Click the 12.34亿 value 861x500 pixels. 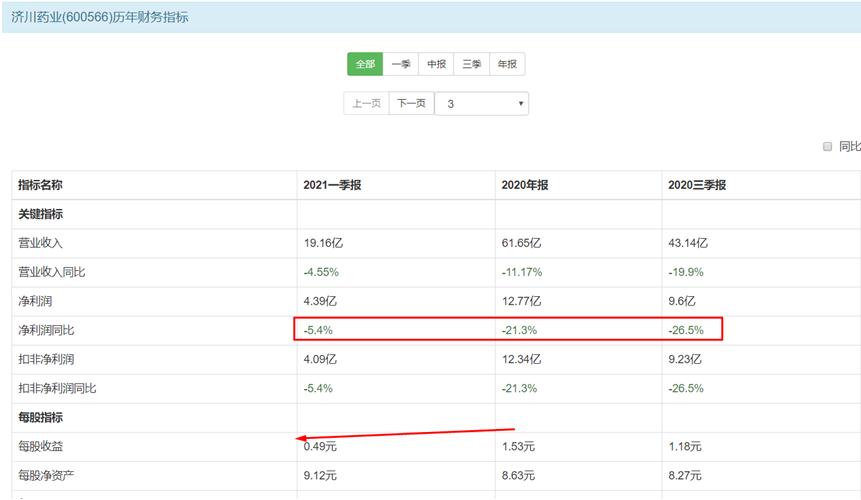(521, 359)
